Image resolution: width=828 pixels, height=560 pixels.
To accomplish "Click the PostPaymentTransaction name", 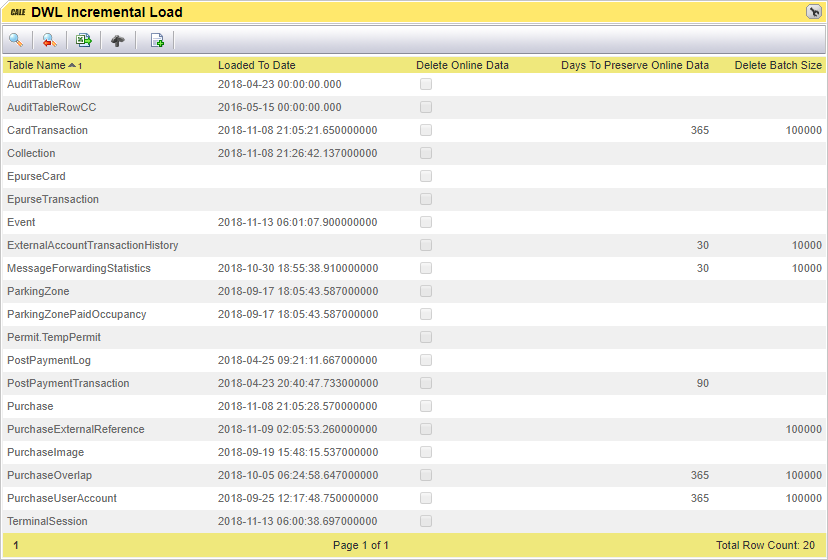I will [68, 383].
